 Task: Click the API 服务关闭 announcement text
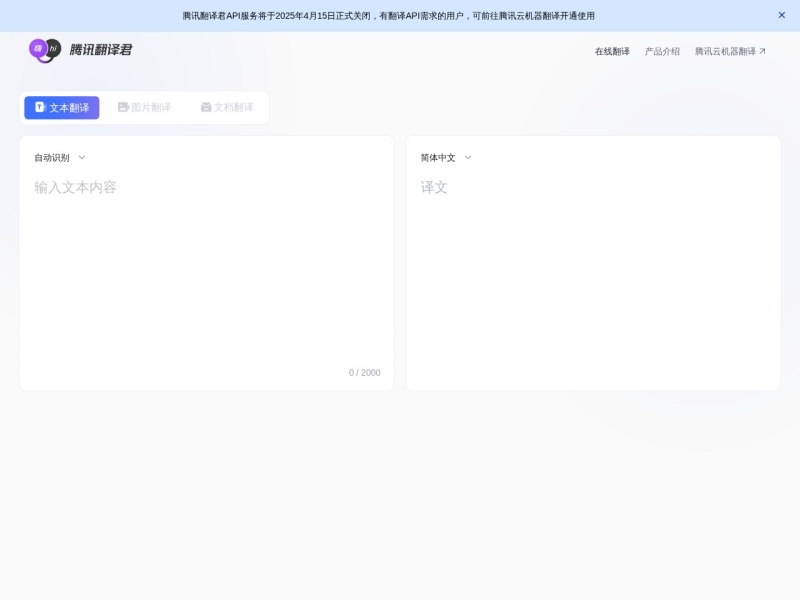(388, 16)
